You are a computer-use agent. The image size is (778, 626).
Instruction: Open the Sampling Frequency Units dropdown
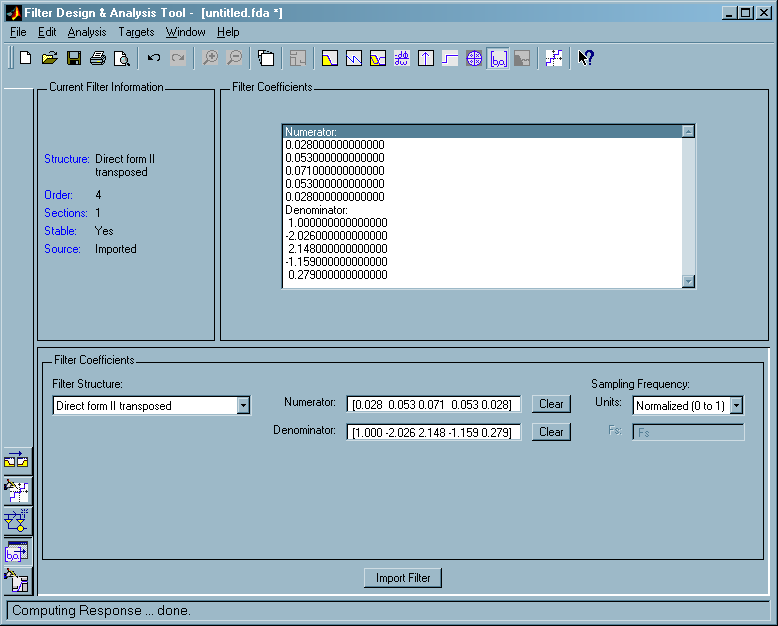(x=736, y=406)
